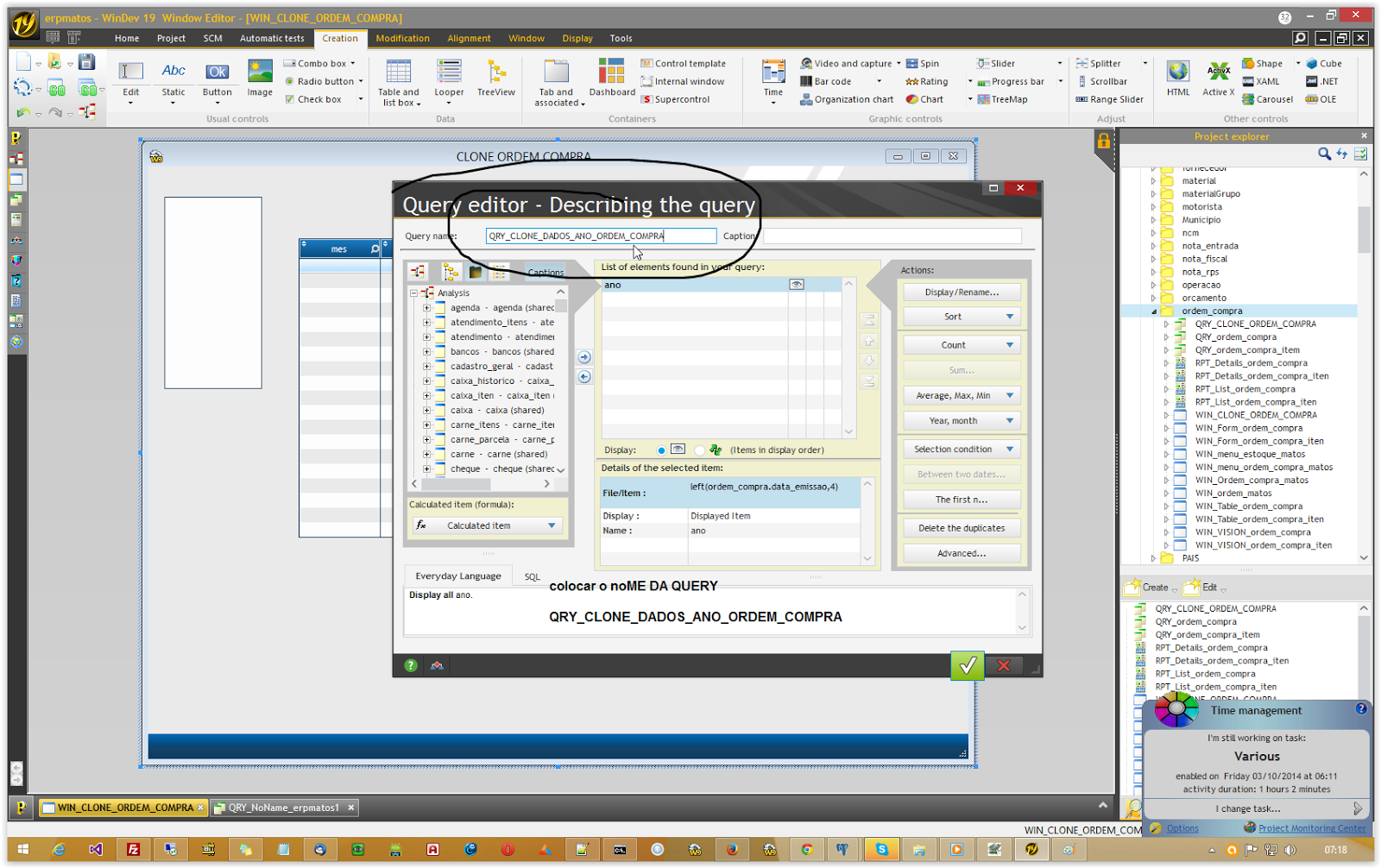Insert a Tab and associated control
Screen dimensions: 1381x868
click(558, 83)
